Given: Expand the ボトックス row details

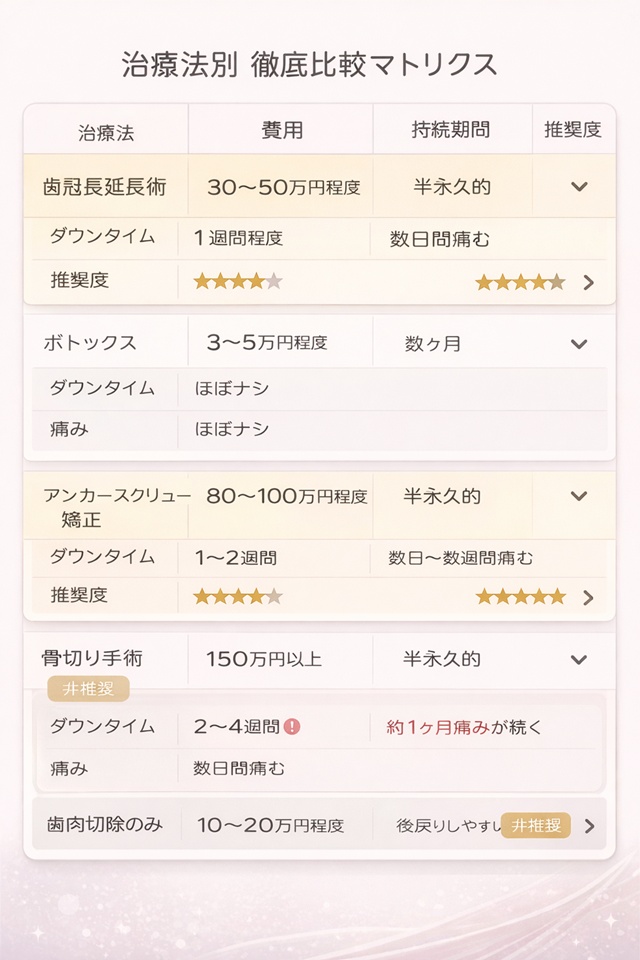Looking at the screenshot, I should tap(577, 342).
